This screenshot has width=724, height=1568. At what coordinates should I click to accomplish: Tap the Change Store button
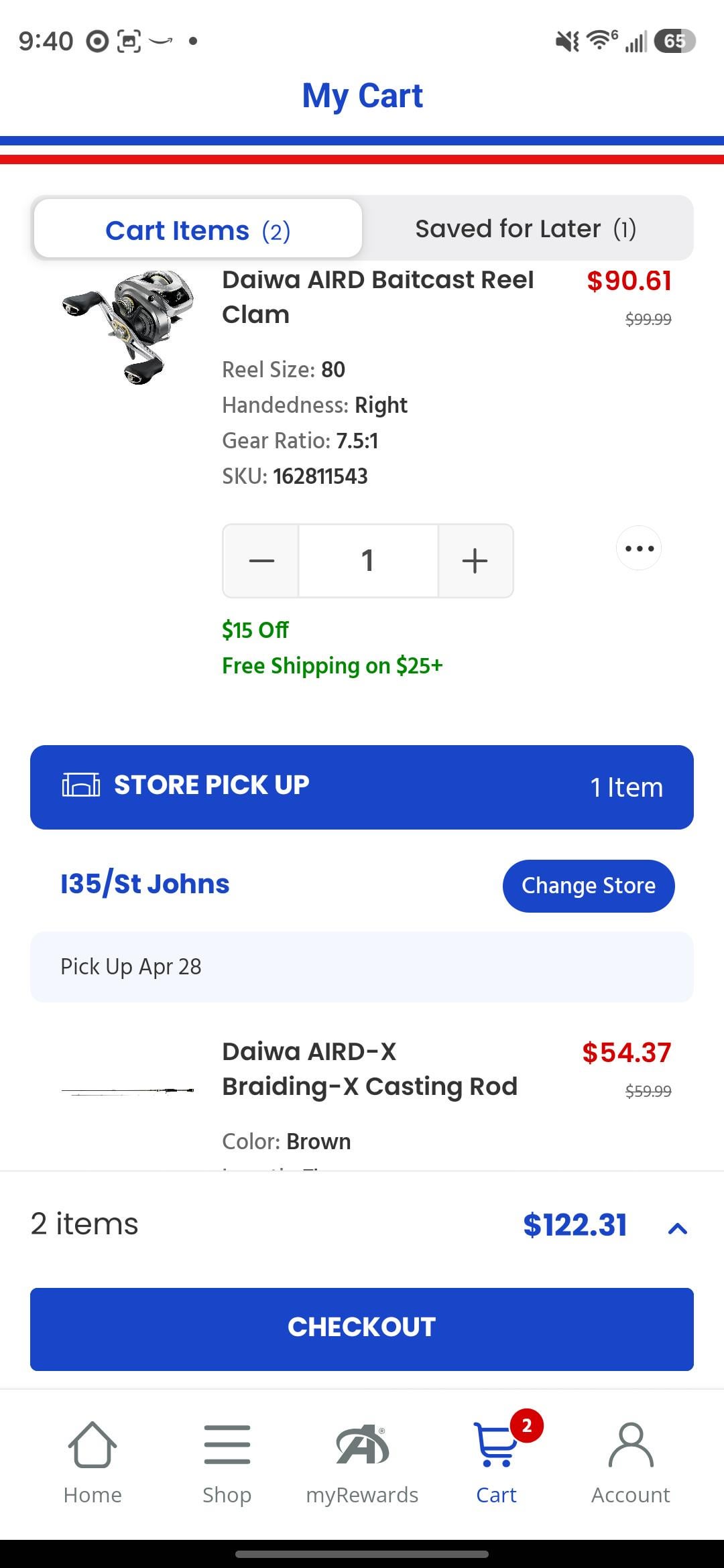tap(589, 886)
